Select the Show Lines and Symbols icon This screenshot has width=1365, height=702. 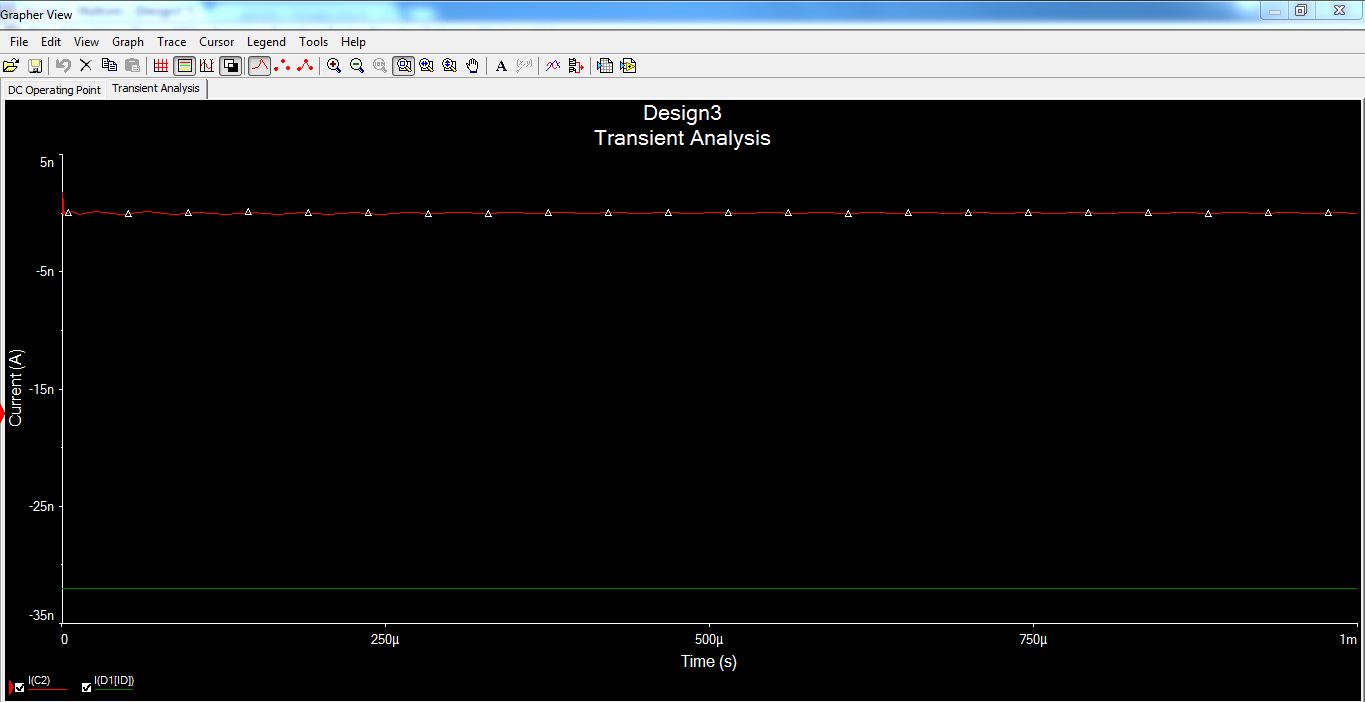(x=305, y=66)
